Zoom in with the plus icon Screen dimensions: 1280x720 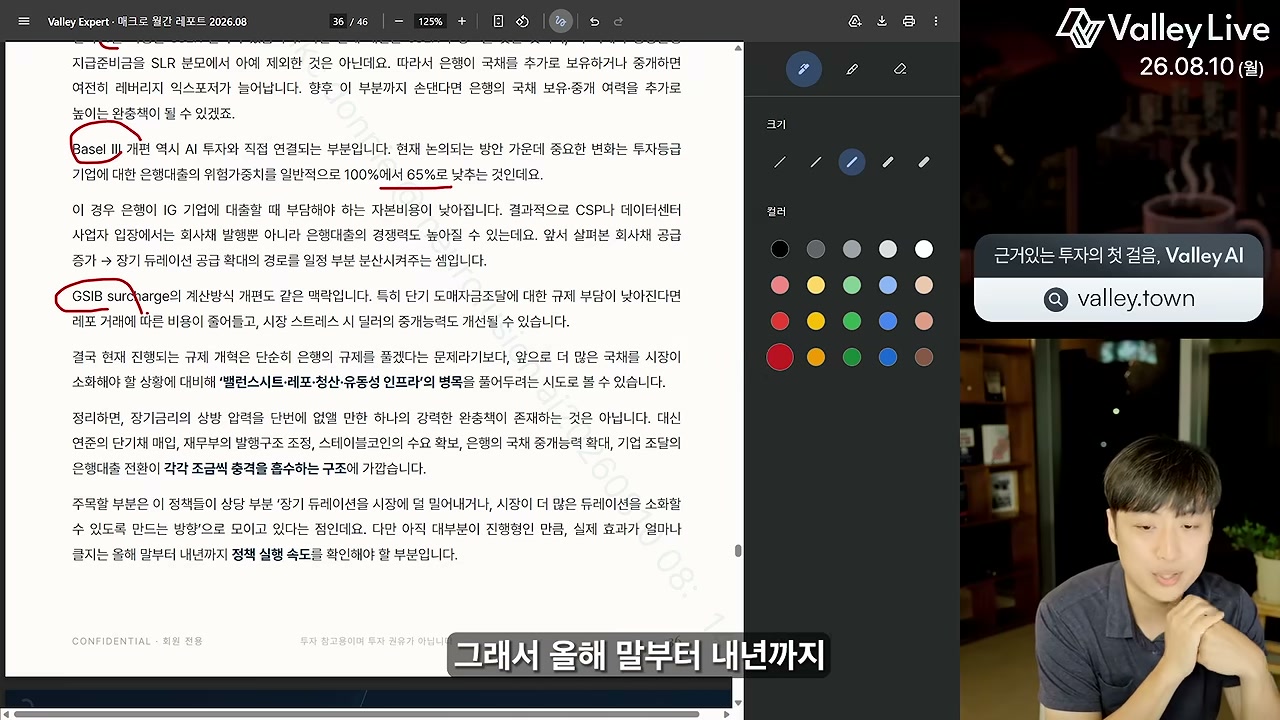(x=461, y=21)
